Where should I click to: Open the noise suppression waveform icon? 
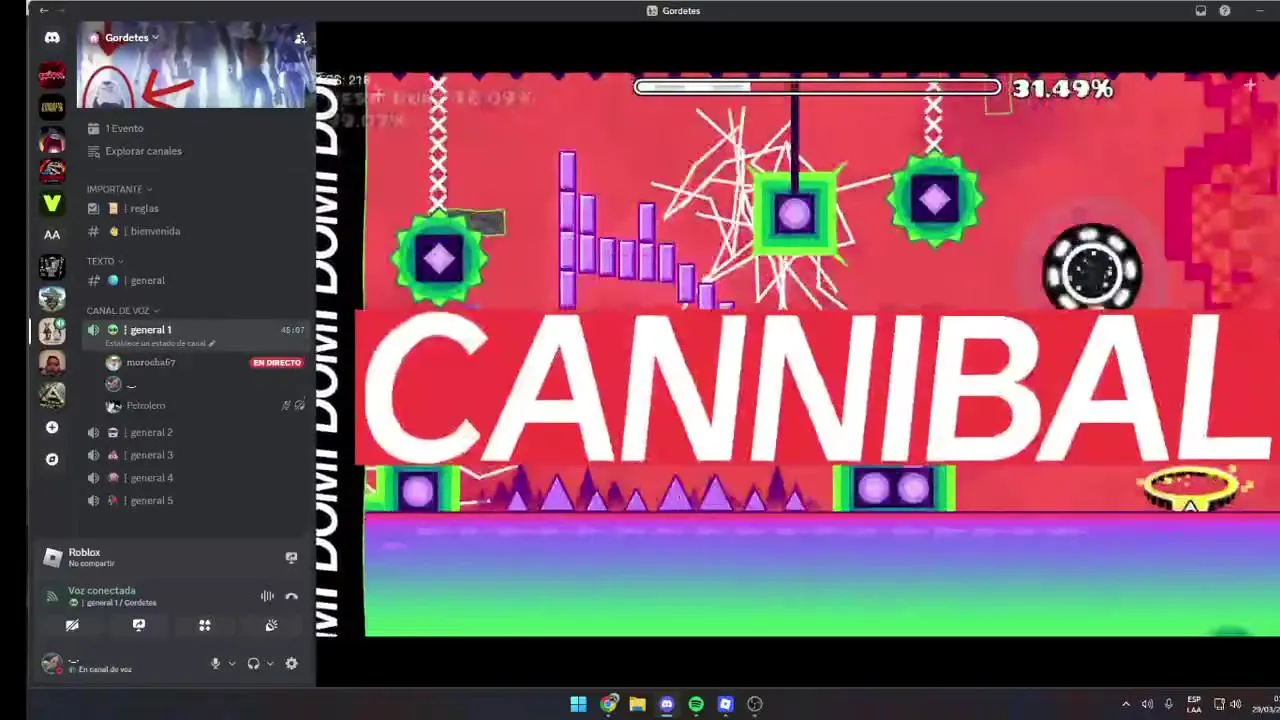point(267,596)
